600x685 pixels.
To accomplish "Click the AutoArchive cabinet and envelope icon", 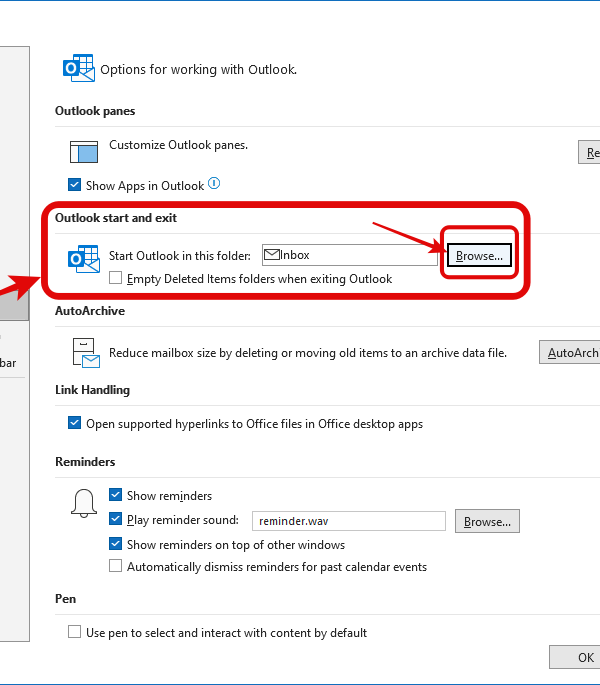I will click(x=86, y=353).
